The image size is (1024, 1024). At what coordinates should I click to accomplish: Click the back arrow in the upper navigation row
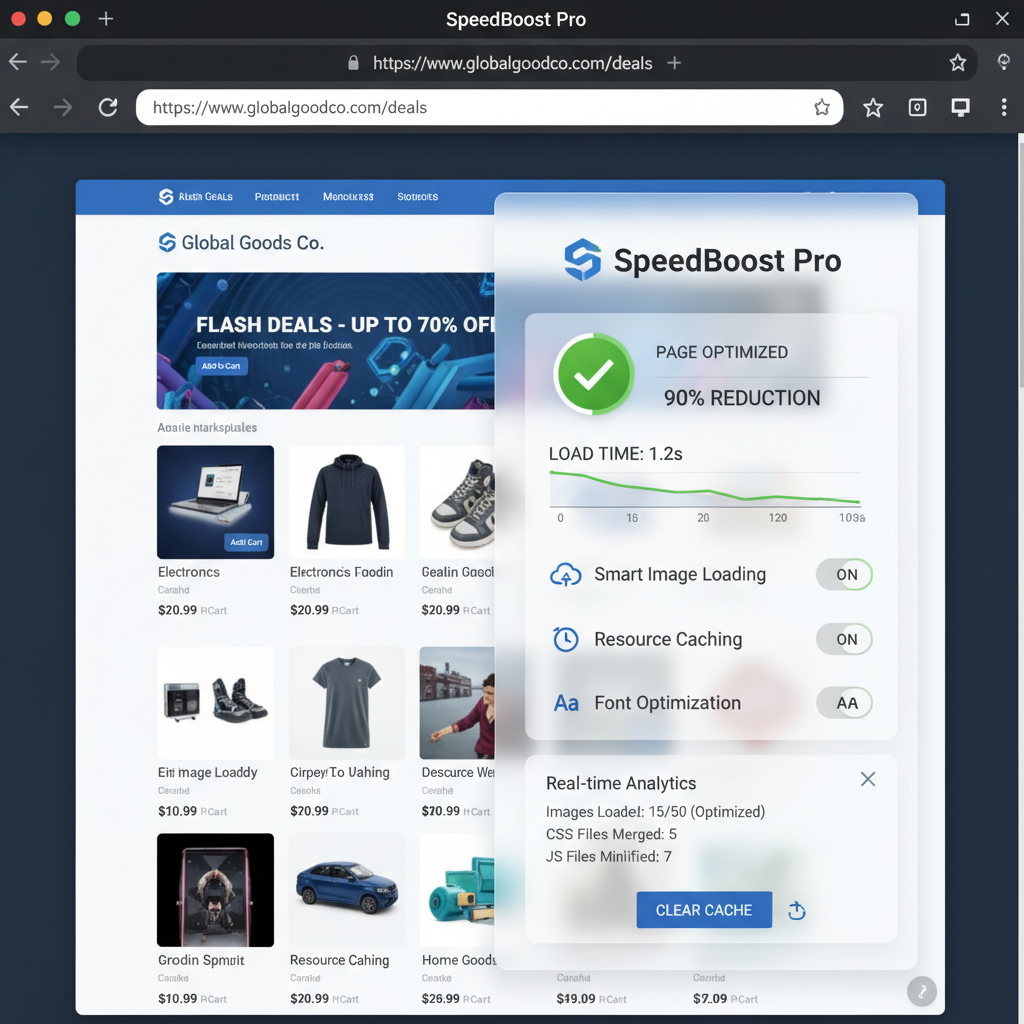(x=18, y=62)
